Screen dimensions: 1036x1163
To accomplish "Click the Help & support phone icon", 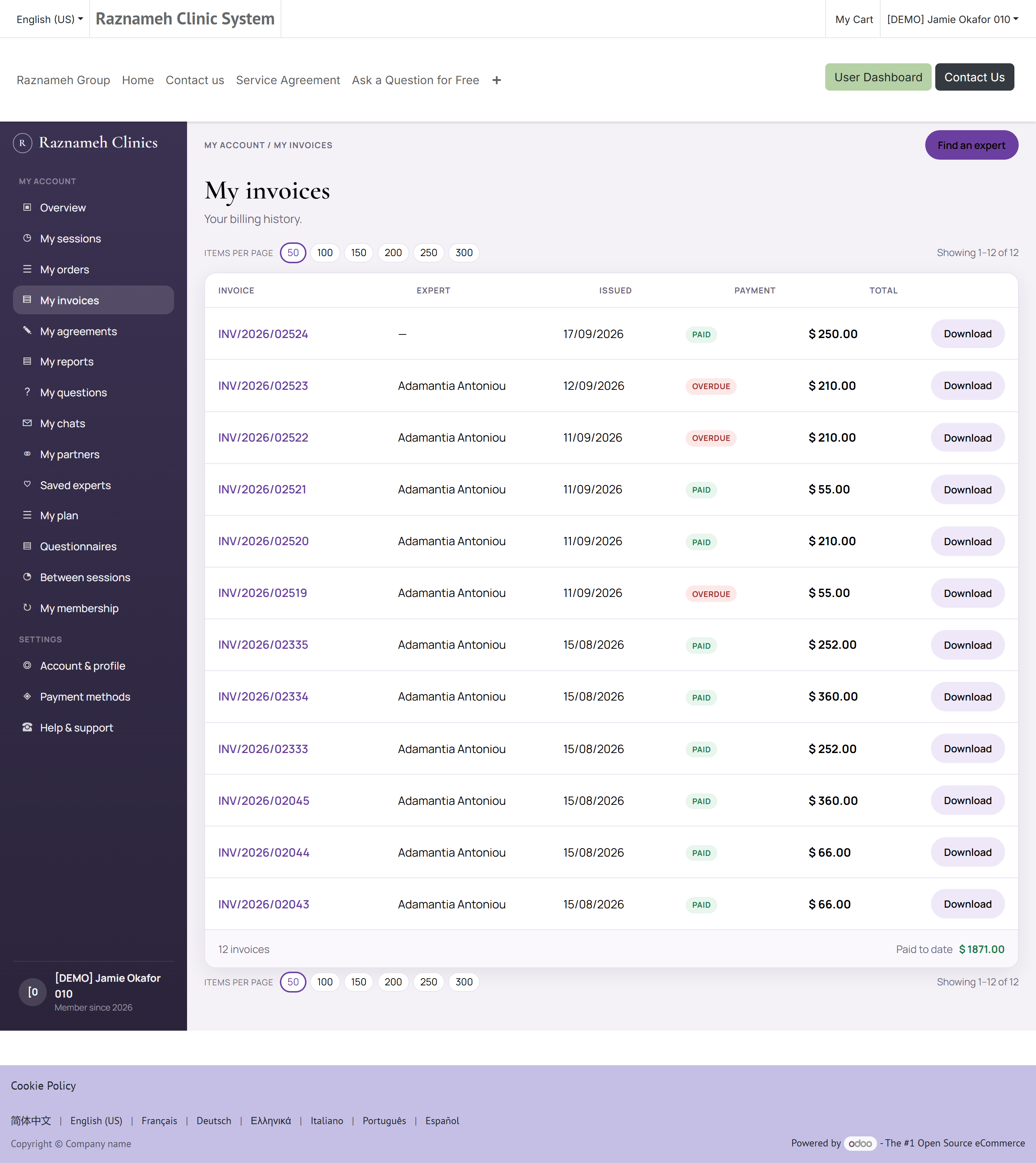I will tap(27, 727).
